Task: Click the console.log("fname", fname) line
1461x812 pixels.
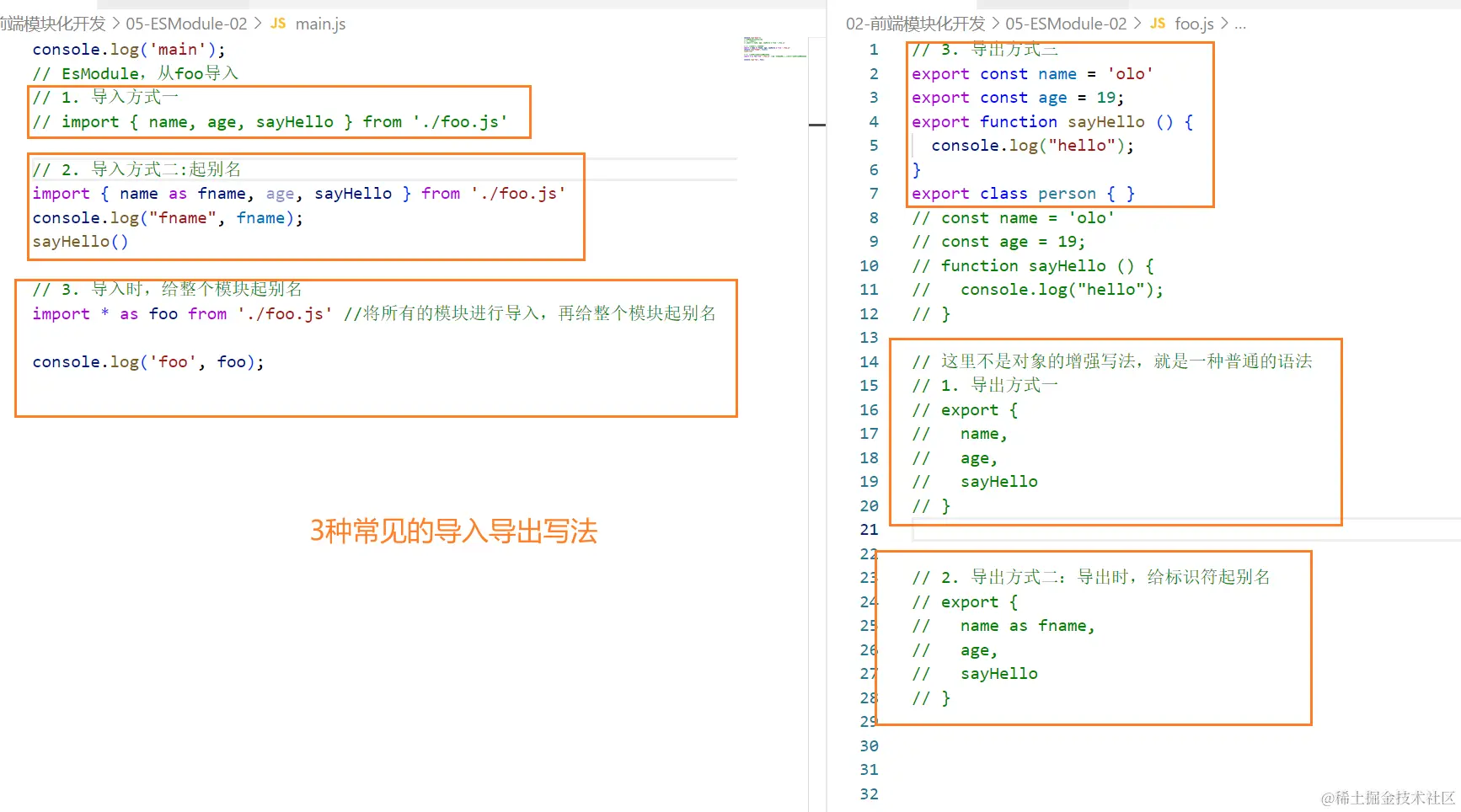Action: pos(168,217)
